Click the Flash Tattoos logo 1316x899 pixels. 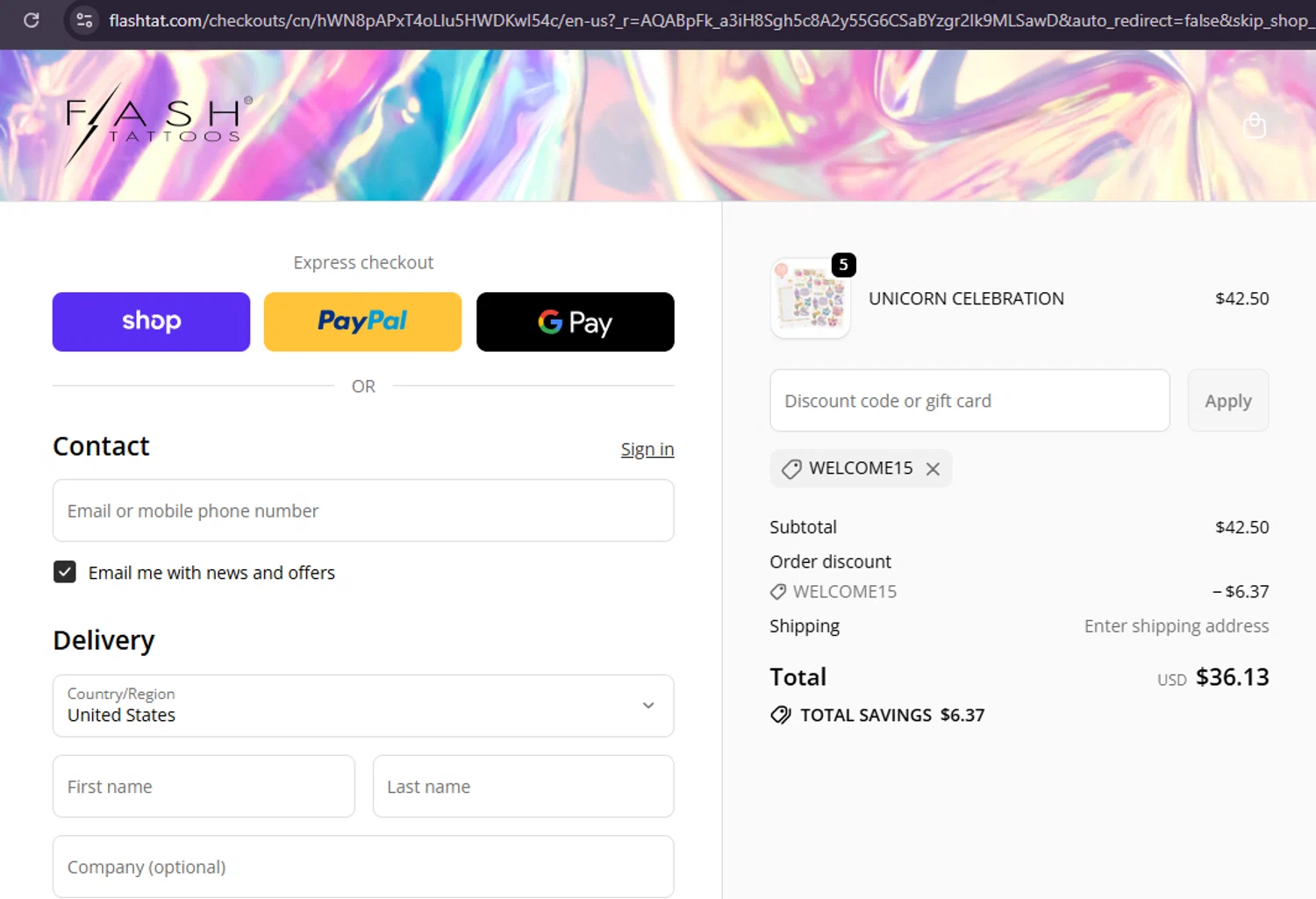[x=158, y=125]
